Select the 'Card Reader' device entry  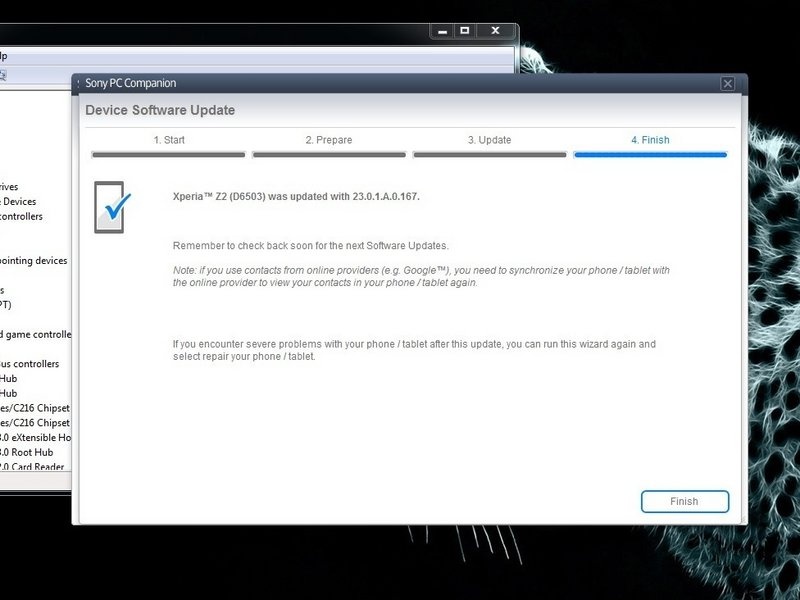click(x=32, y=466)
